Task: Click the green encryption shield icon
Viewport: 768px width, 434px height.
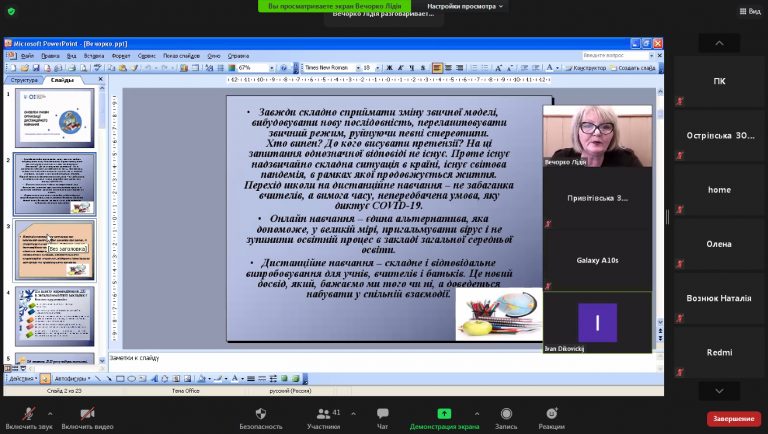Action: tap(13, 10)
